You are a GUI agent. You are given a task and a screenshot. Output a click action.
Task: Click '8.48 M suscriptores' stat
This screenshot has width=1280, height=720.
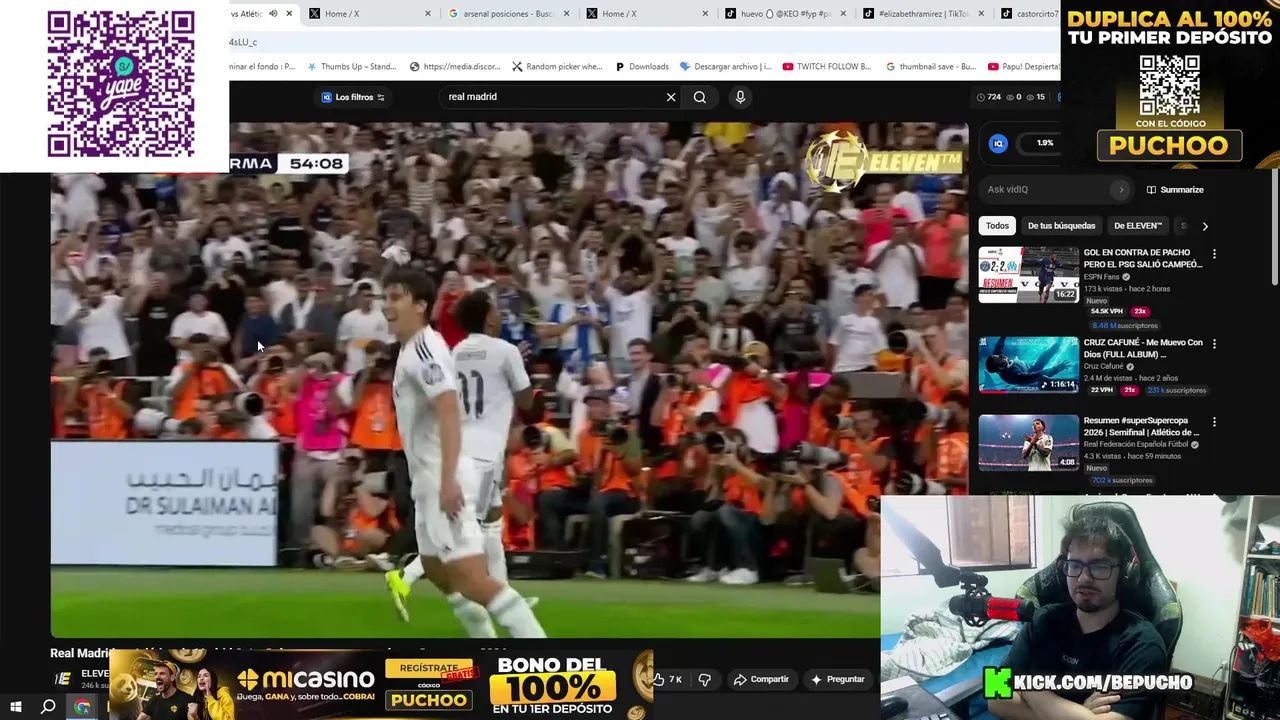(1125, 325)
